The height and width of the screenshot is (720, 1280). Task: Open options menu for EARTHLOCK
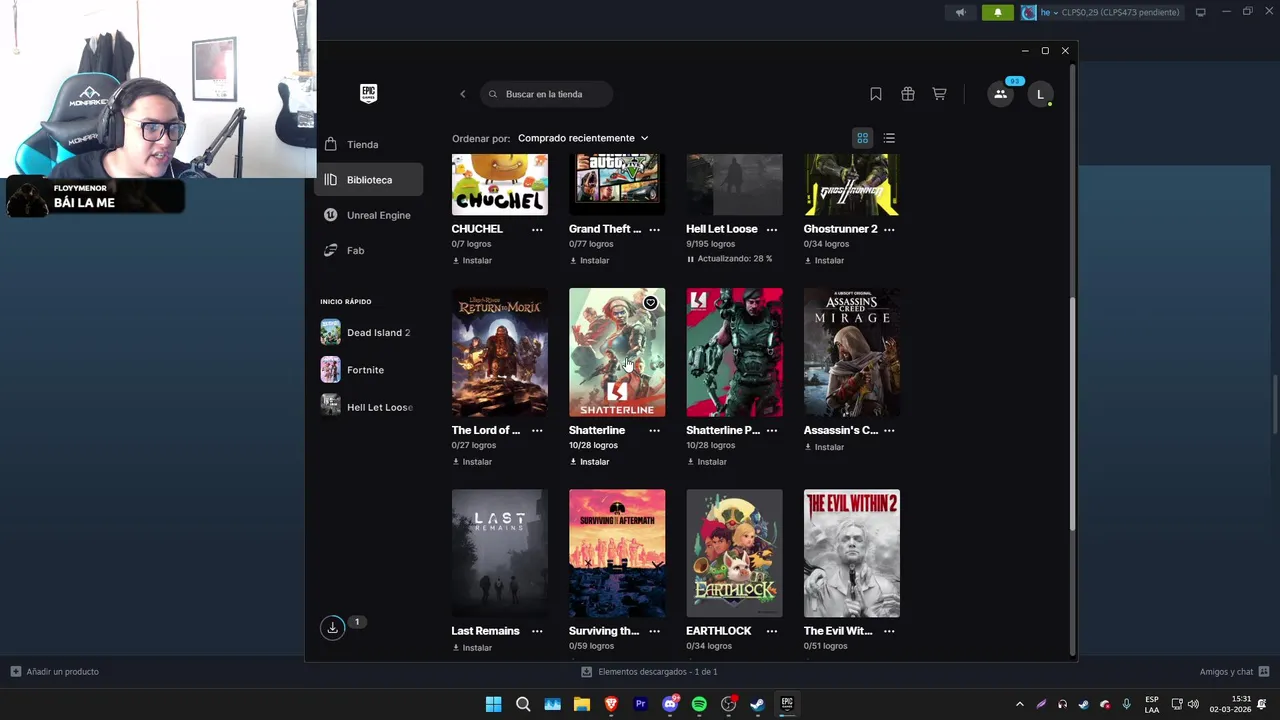pyautogui.click(x=772, y=631)
